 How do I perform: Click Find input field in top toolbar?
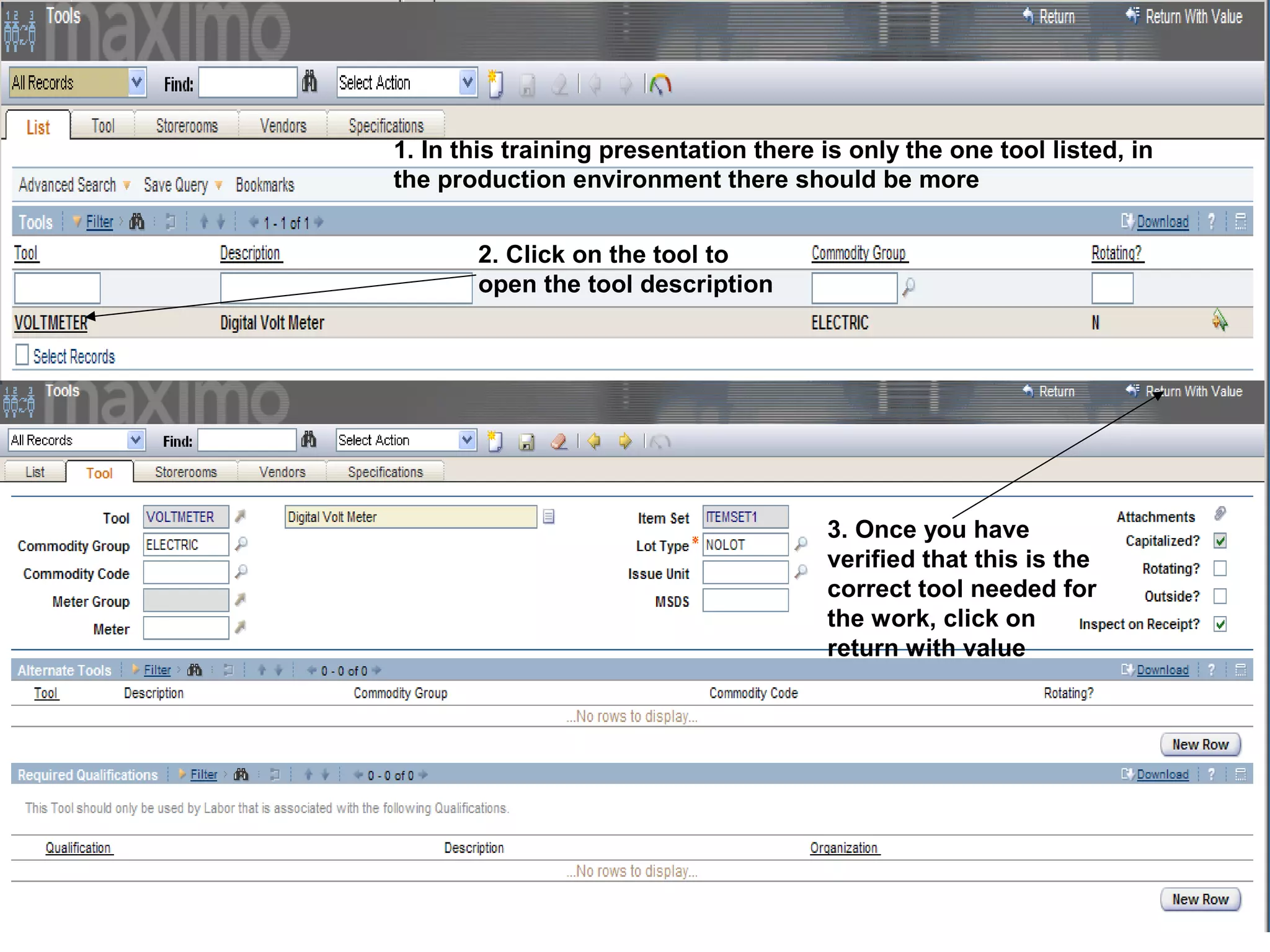pyautogui.click(x=247, y=82)
